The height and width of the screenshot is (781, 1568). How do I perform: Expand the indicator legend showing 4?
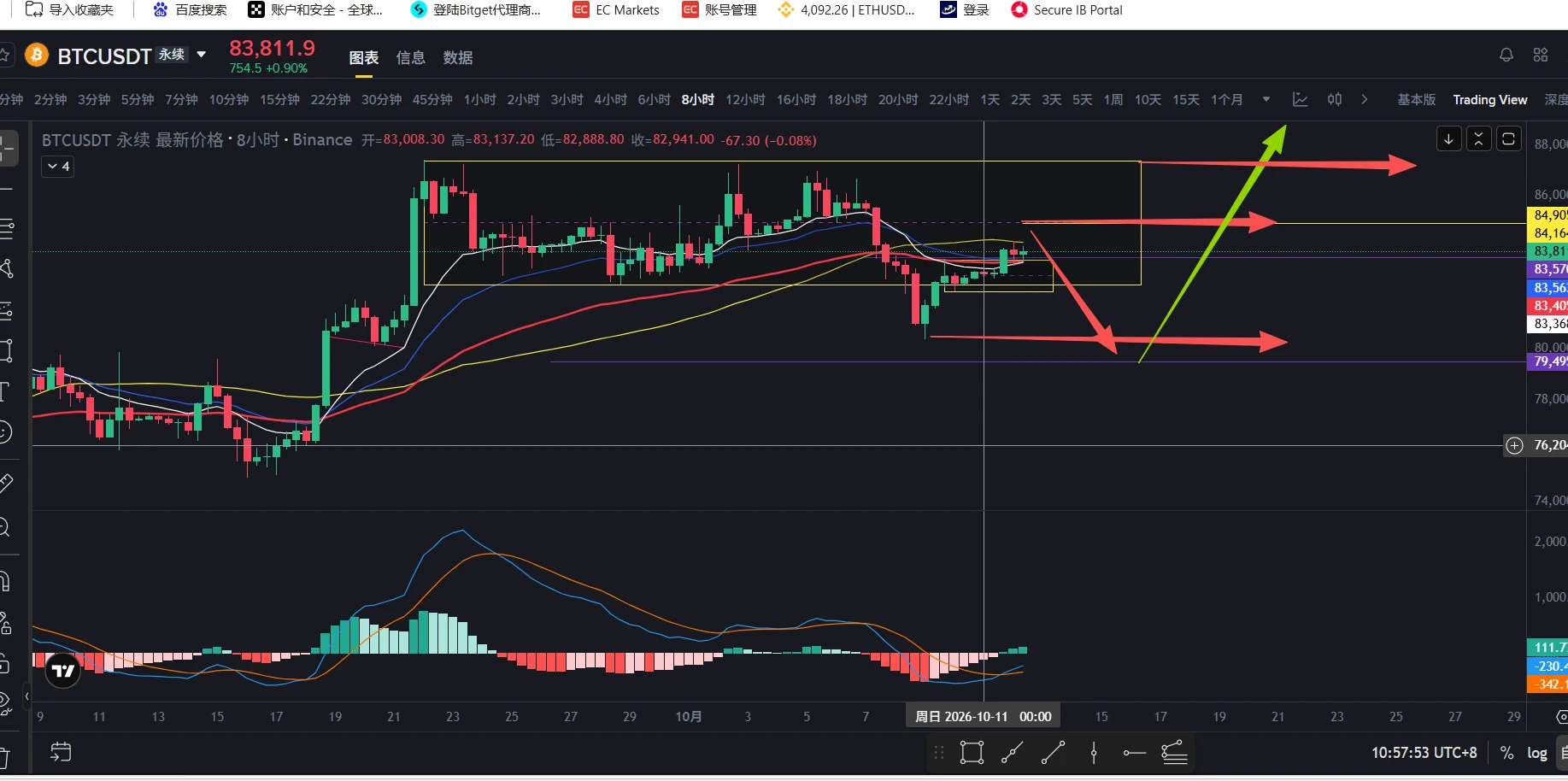[58, 167]
